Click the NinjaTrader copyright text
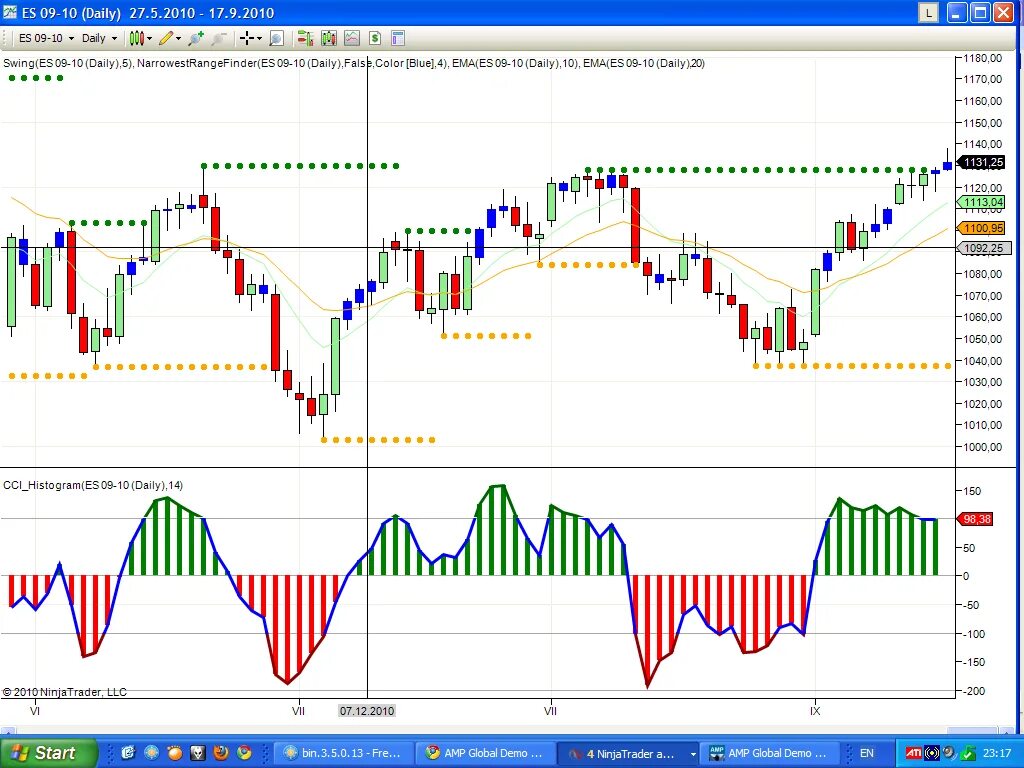Screen dimensions: 1024x768 pyautogui.click(x=65, y=692)
